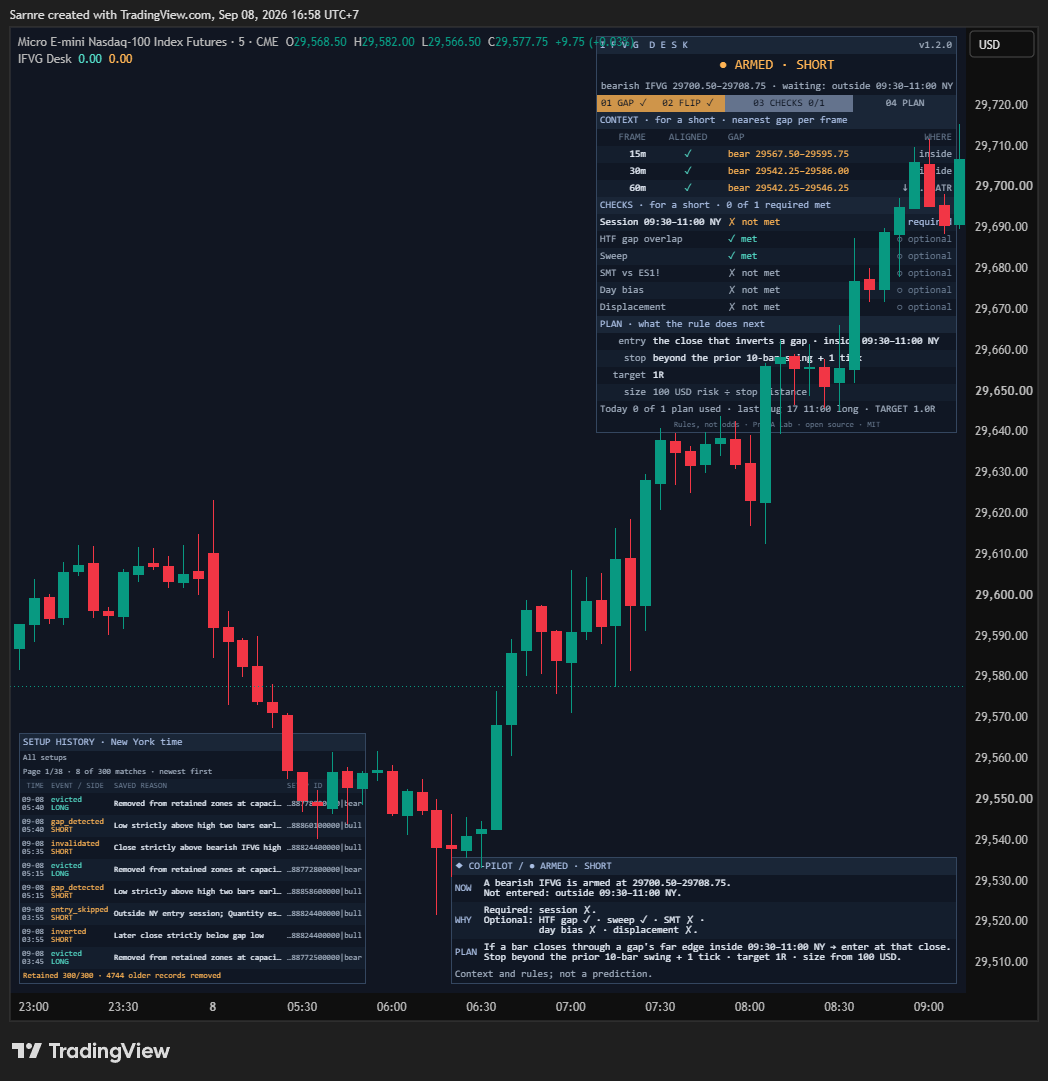Click the 'target 1R' plan row
Viewport: 1048px width, 1081px height.
pos(776,375)
